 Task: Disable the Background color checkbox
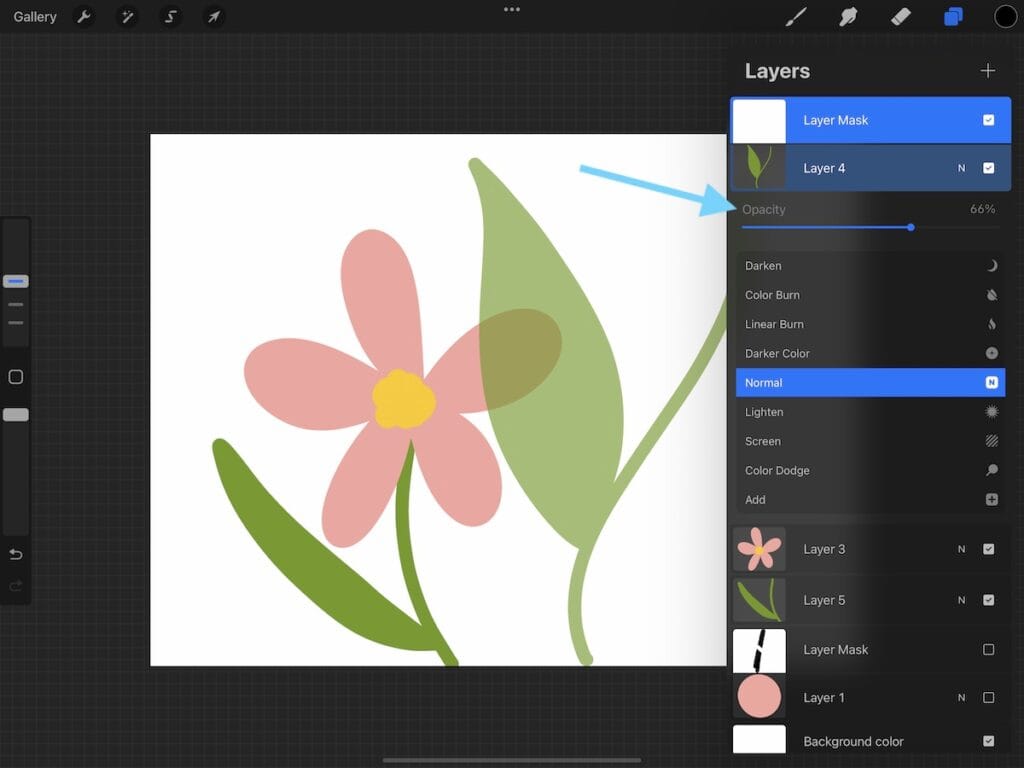pos(988,741)
